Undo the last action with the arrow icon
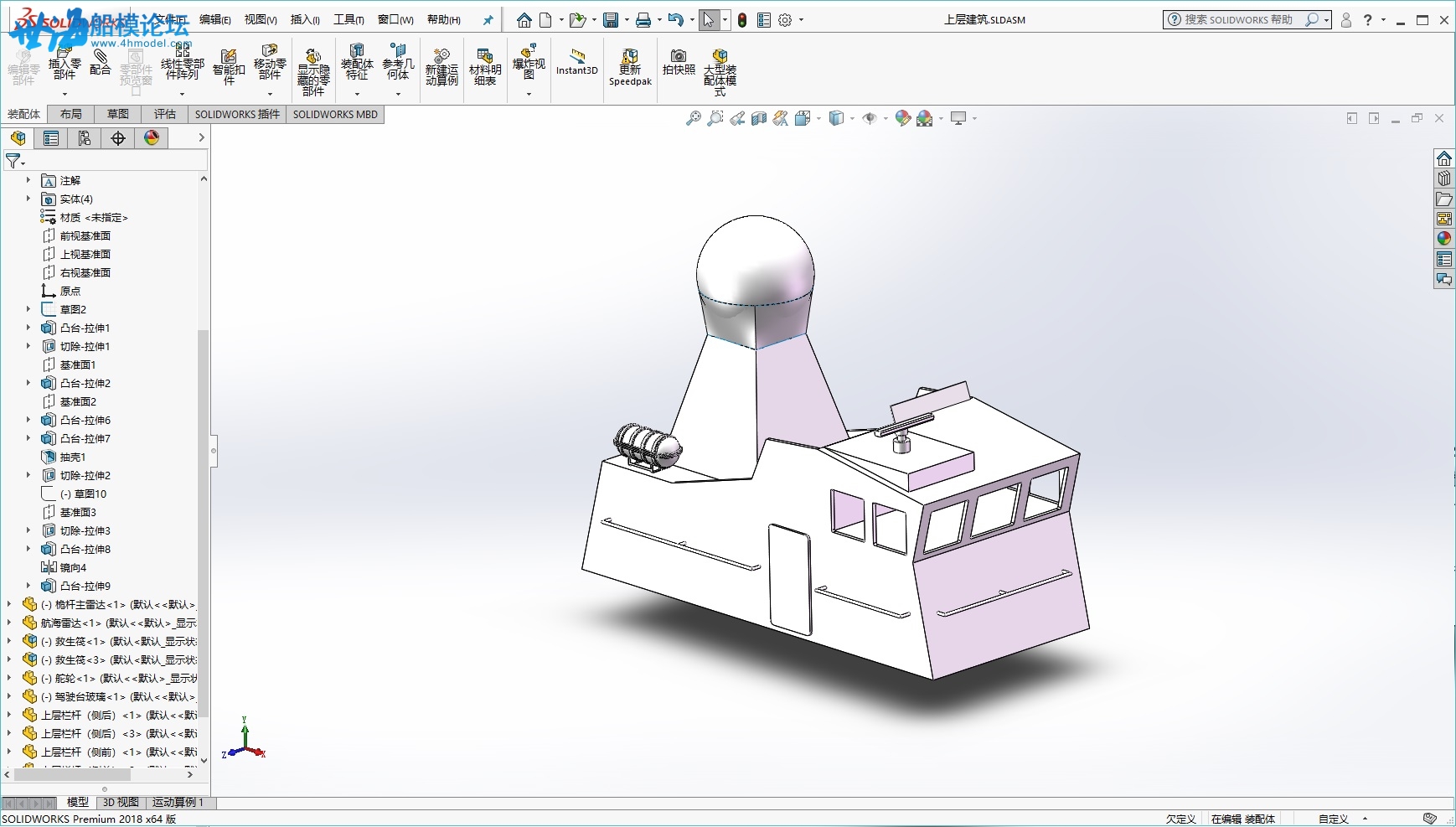The height and width of the screenshot is (827, 1456). (x=676, y=20)
